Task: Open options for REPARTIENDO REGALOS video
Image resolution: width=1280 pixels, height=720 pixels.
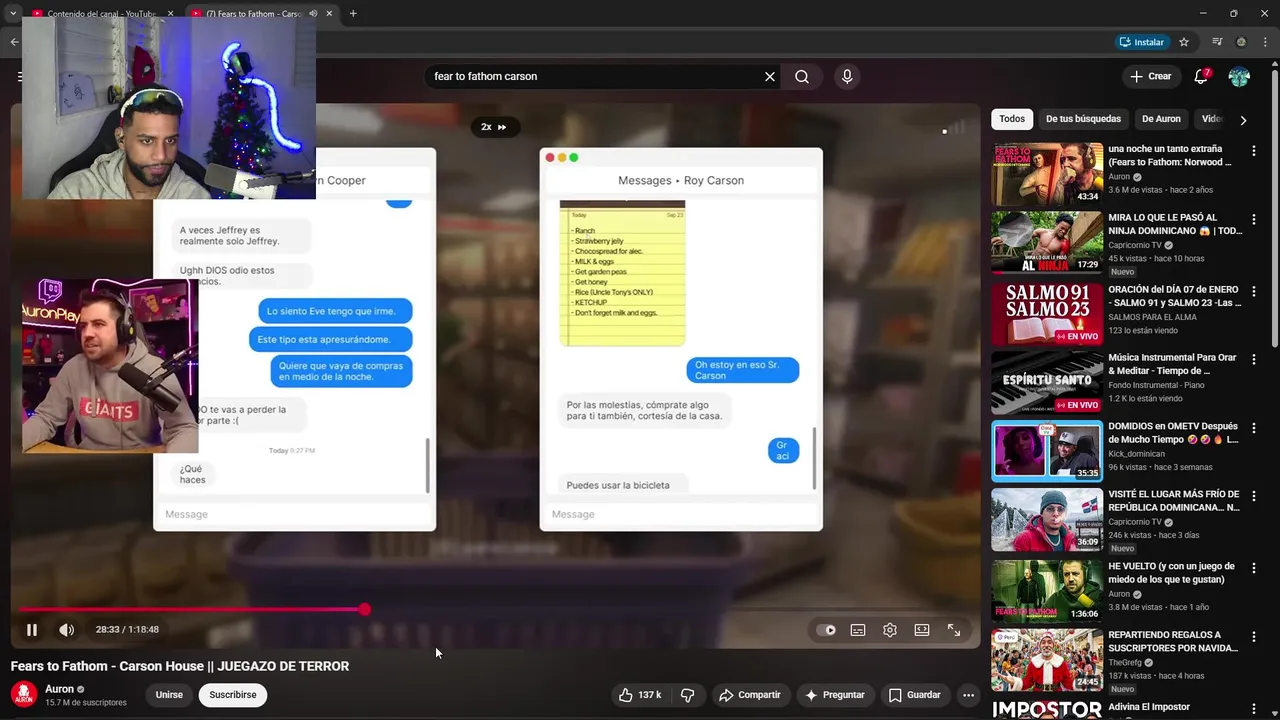Action: [x=1254, y=636]
